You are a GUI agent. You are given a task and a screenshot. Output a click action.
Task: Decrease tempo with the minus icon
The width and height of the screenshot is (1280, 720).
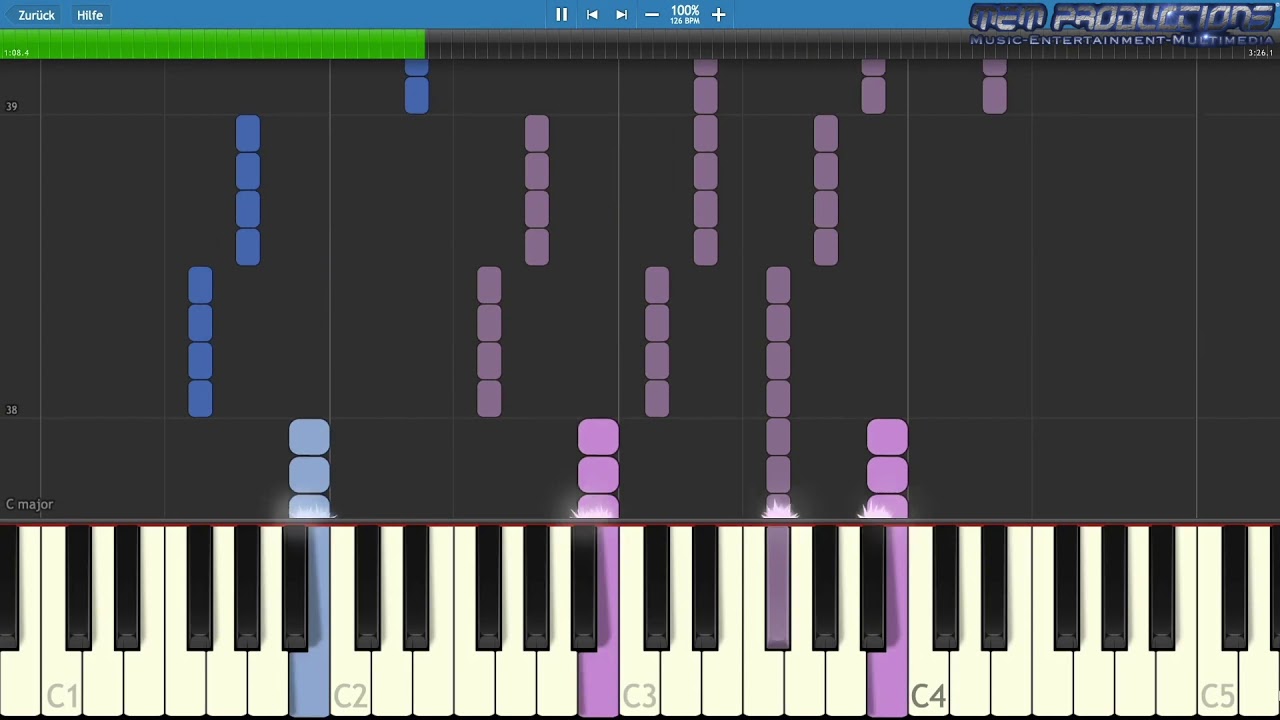click(652, 14)
